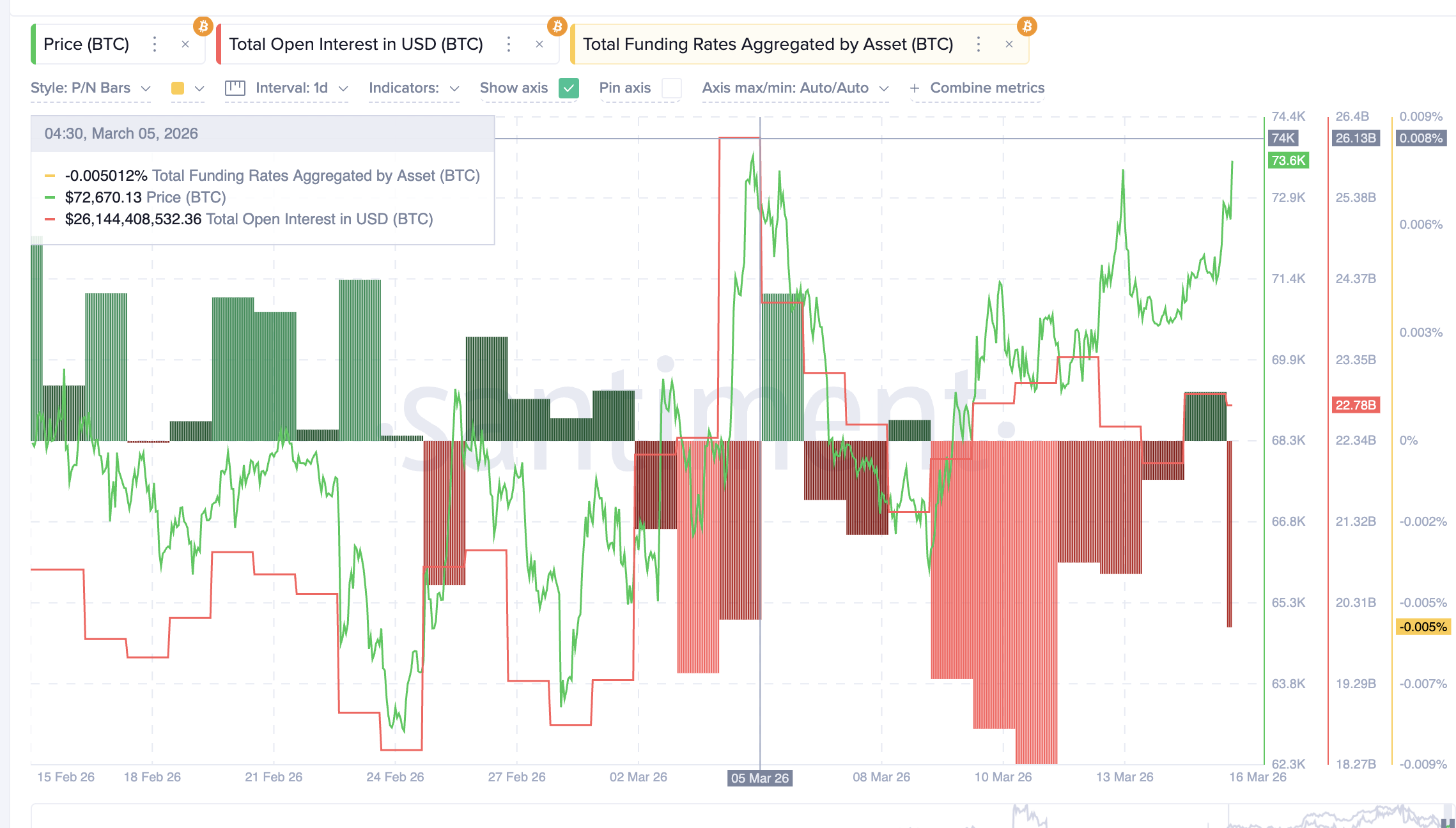Viewport: 1456px width, 828px height.
Task: Select Total Open Interest in USD tab
Action: pos(355,44)
